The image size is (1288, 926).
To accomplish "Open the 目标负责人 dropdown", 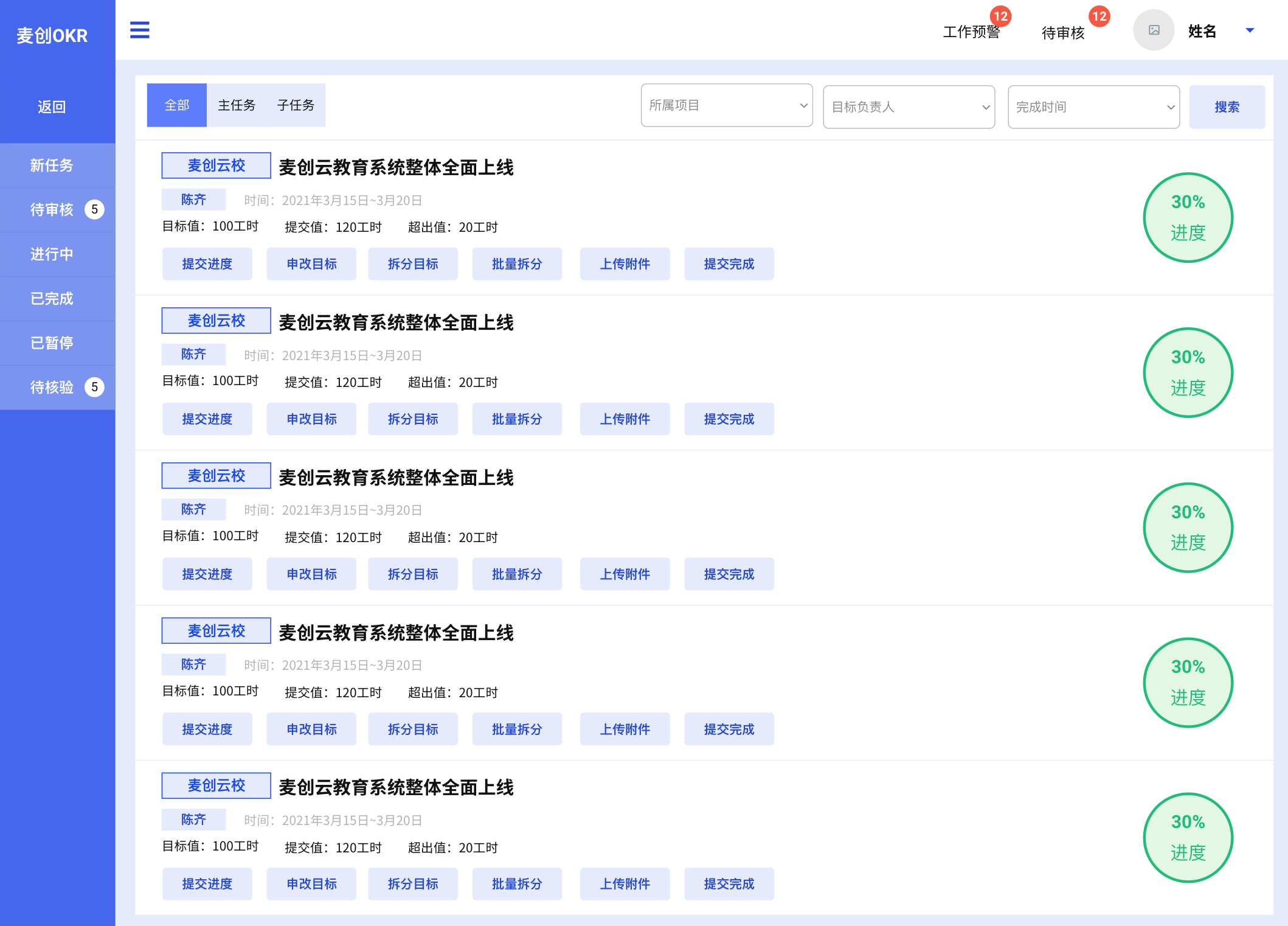I will [x=909, y=107].
